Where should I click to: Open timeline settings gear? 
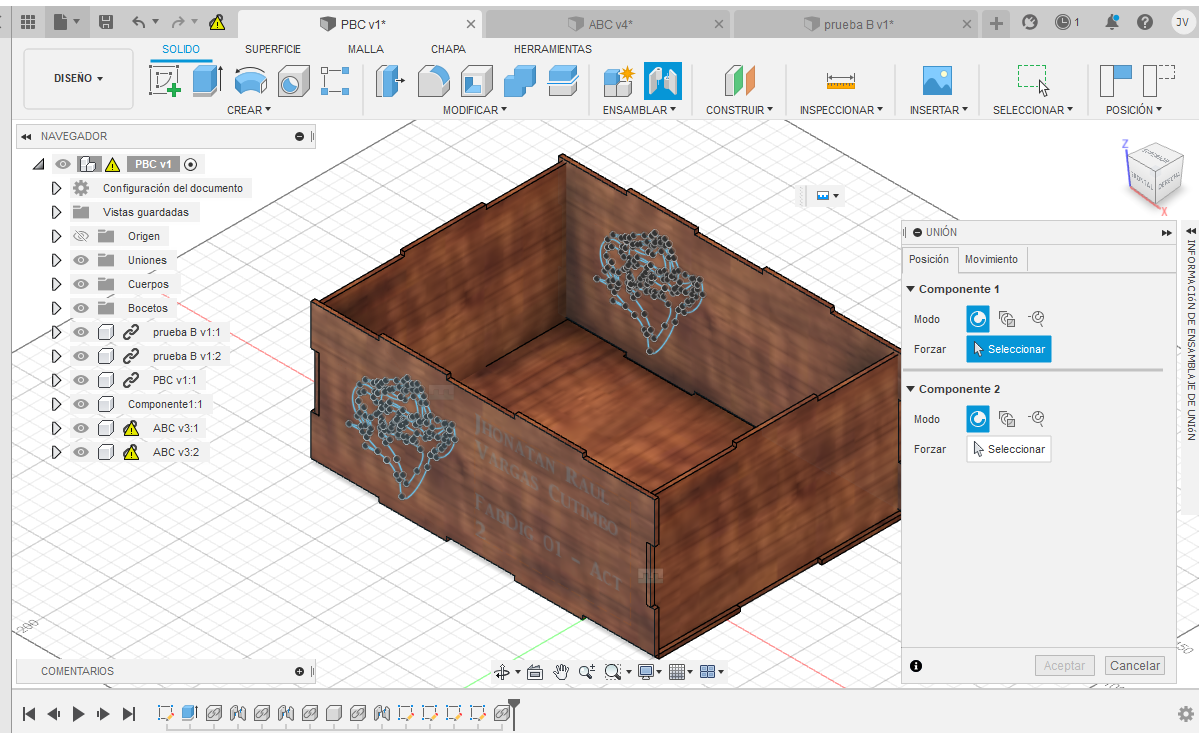pyautogui.click(x=1185, y=714)
